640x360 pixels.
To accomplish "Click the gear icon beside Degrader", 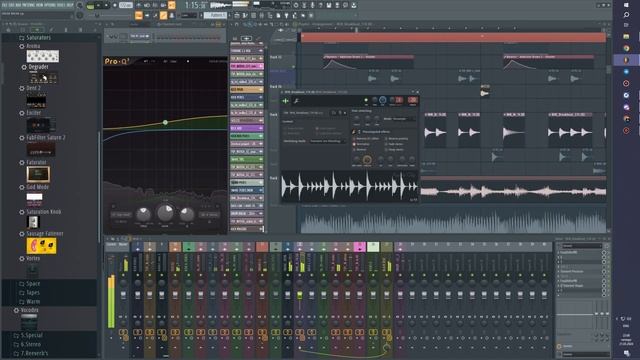I will 24,67.
